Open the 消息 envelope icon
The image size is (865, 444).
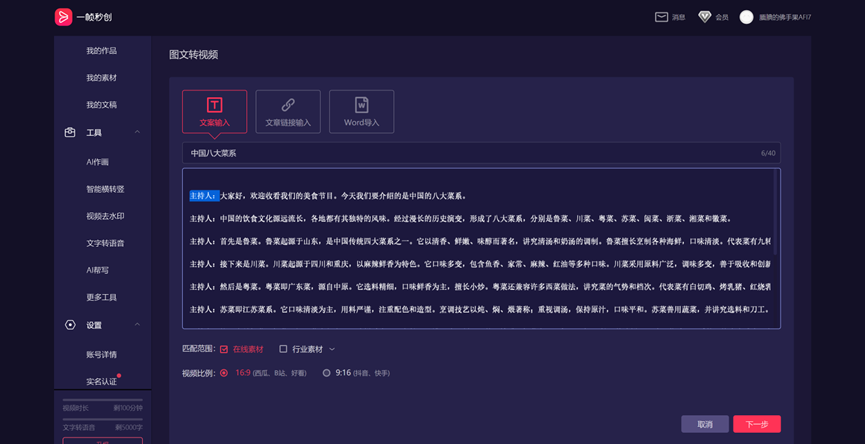point(661,17)
